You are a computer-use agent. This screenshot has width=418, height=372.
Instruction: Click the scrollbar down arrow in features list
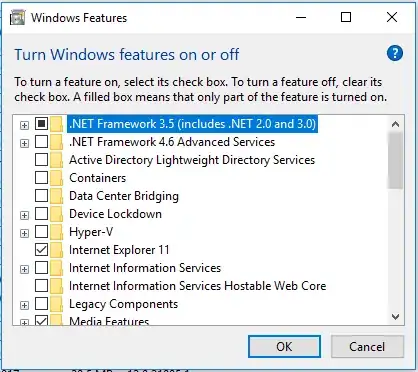(395, 317)
